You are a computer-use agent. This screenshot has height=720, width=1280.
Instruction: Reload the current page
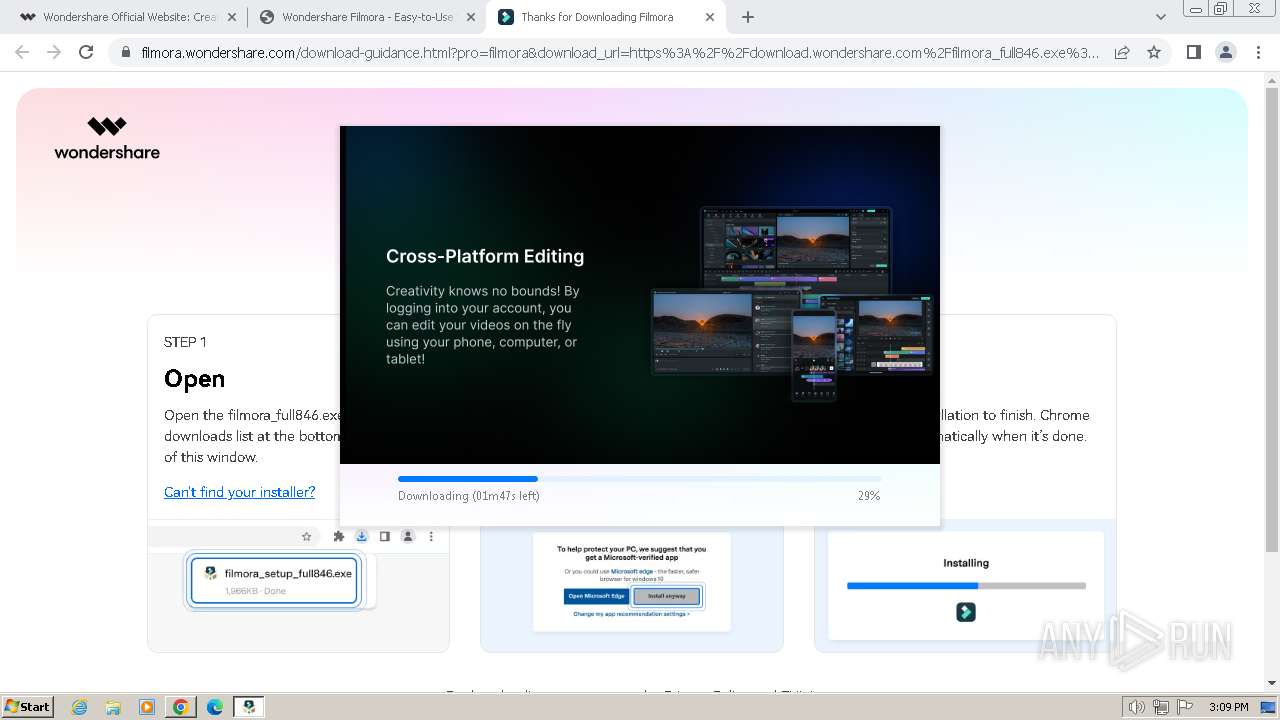(86, 52)
